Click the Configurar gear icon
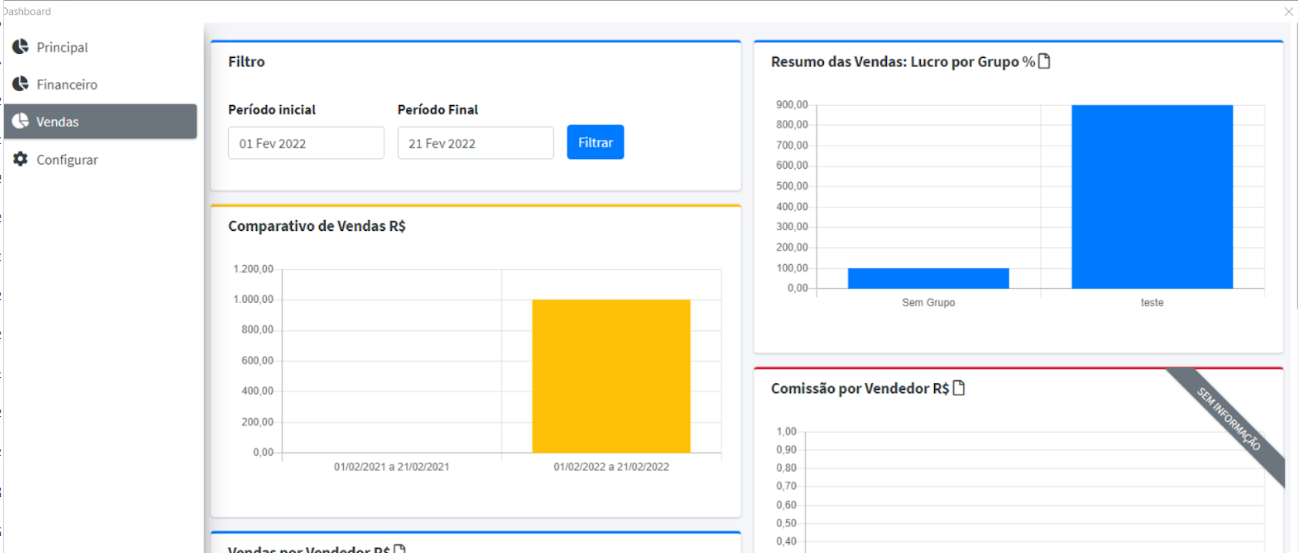Image resolution: width=1299 pixels, height=553 pixels. pyautogui.click(x=20, y=159)
